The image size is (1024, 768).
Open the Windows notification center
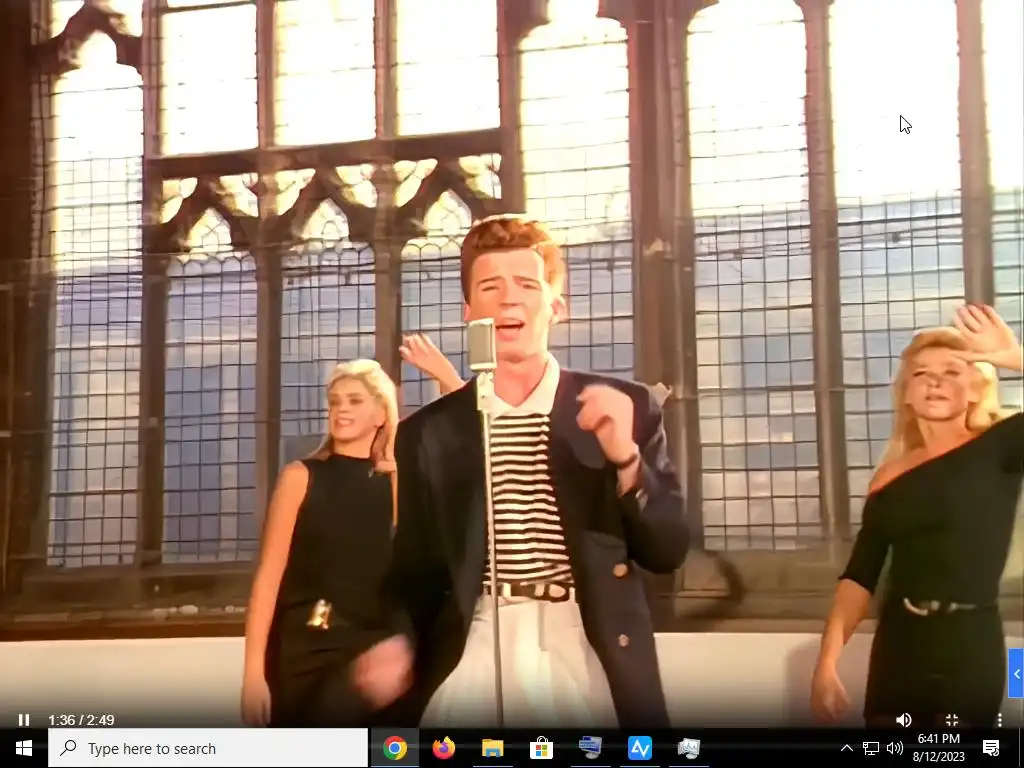coord(991,748)
